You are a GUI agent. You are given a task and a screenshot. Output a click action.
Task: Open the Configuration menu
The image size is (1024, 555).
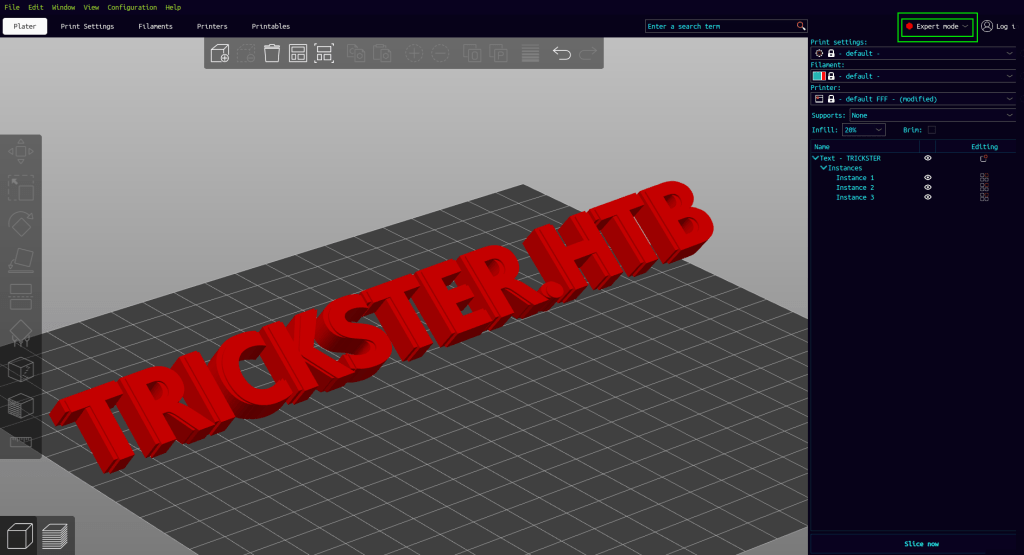pyautogui.click(x=132, y=7)
